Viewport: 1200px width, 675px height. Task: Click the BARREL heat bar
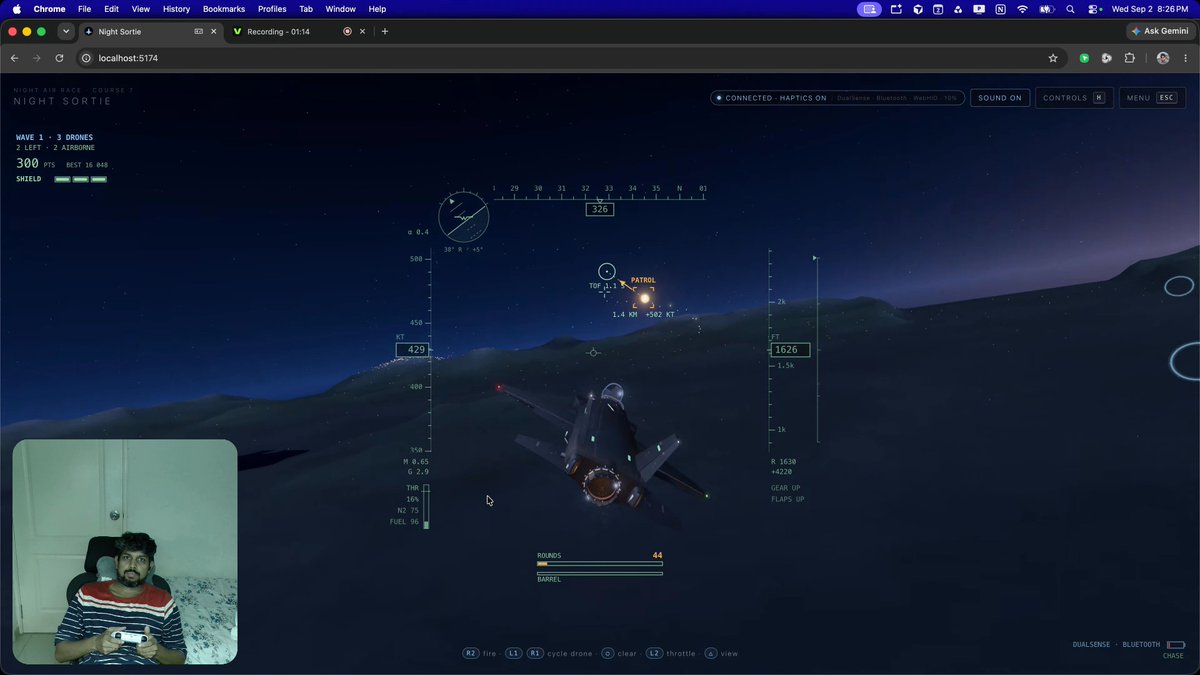[x=600, y=573]
